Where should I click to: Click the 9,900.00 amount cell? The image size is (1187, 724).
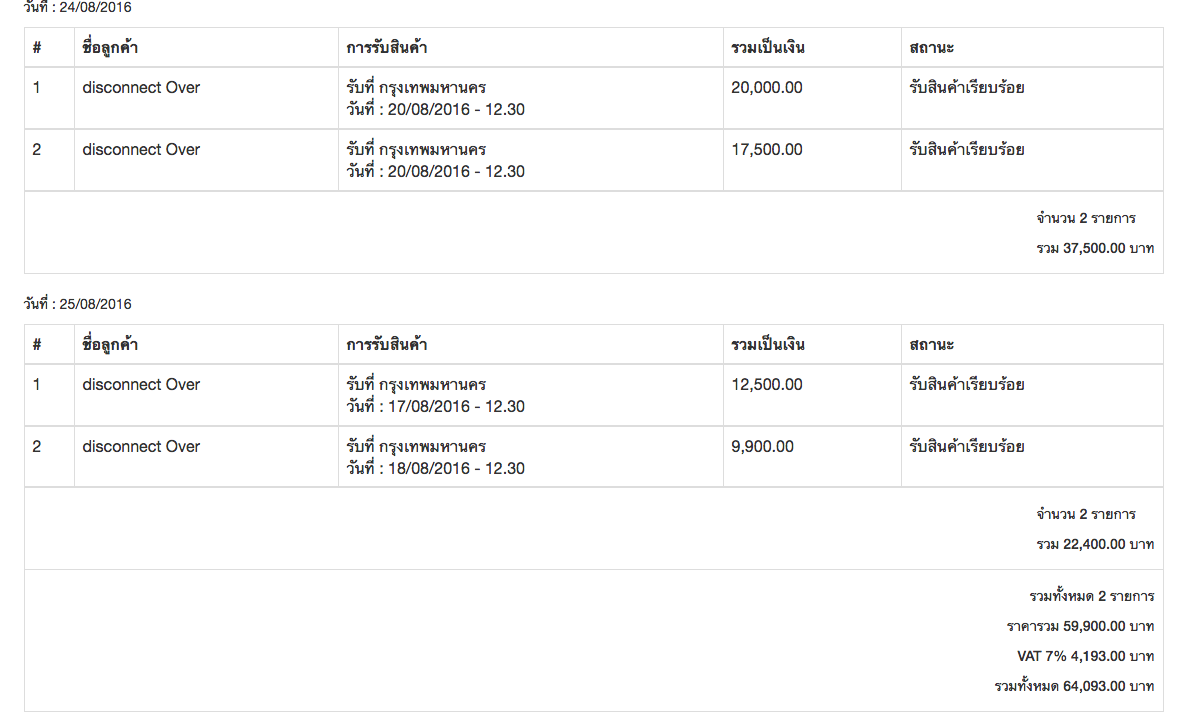pos(763,447)
